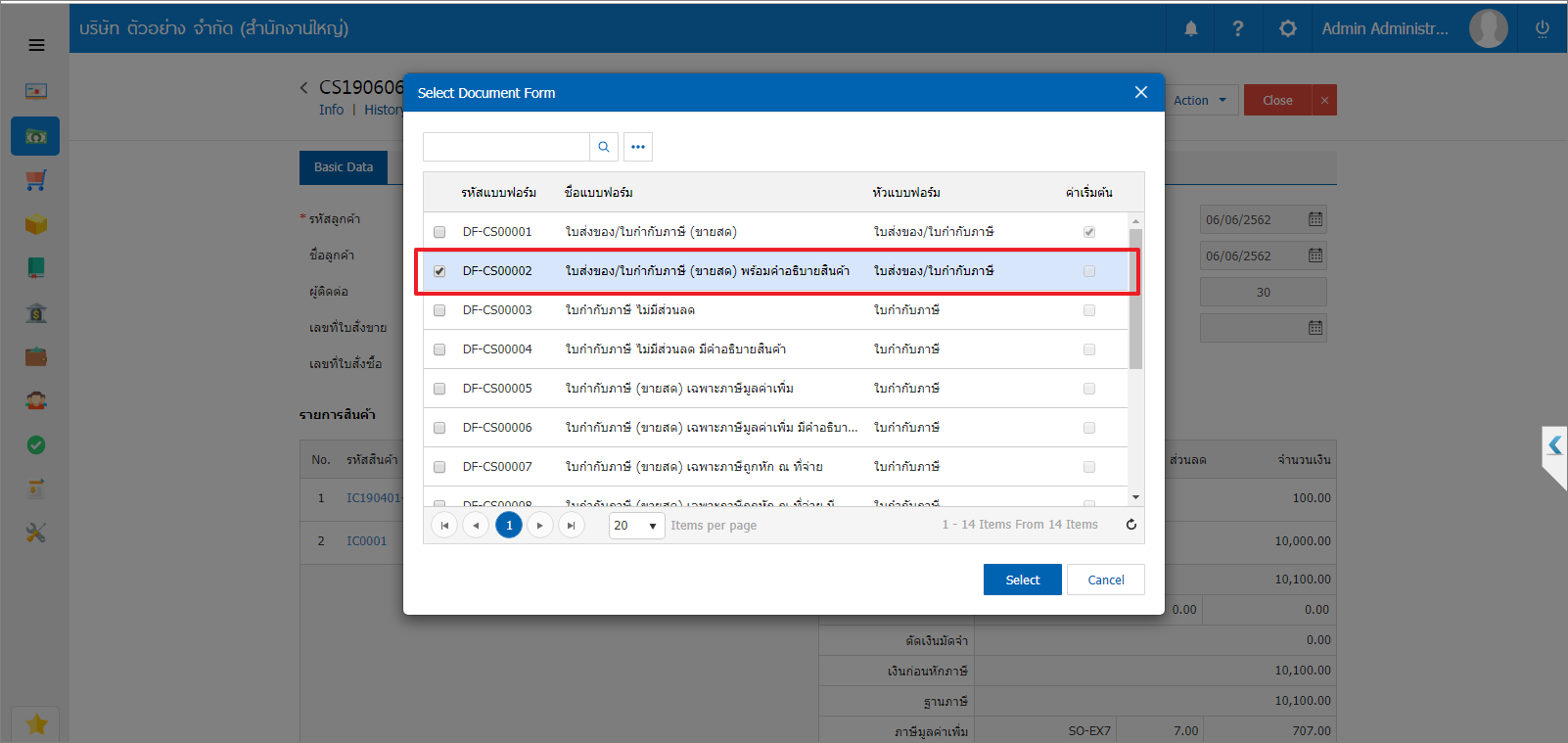Check the DF-CS00003 row checkbox

click(439, 310)
